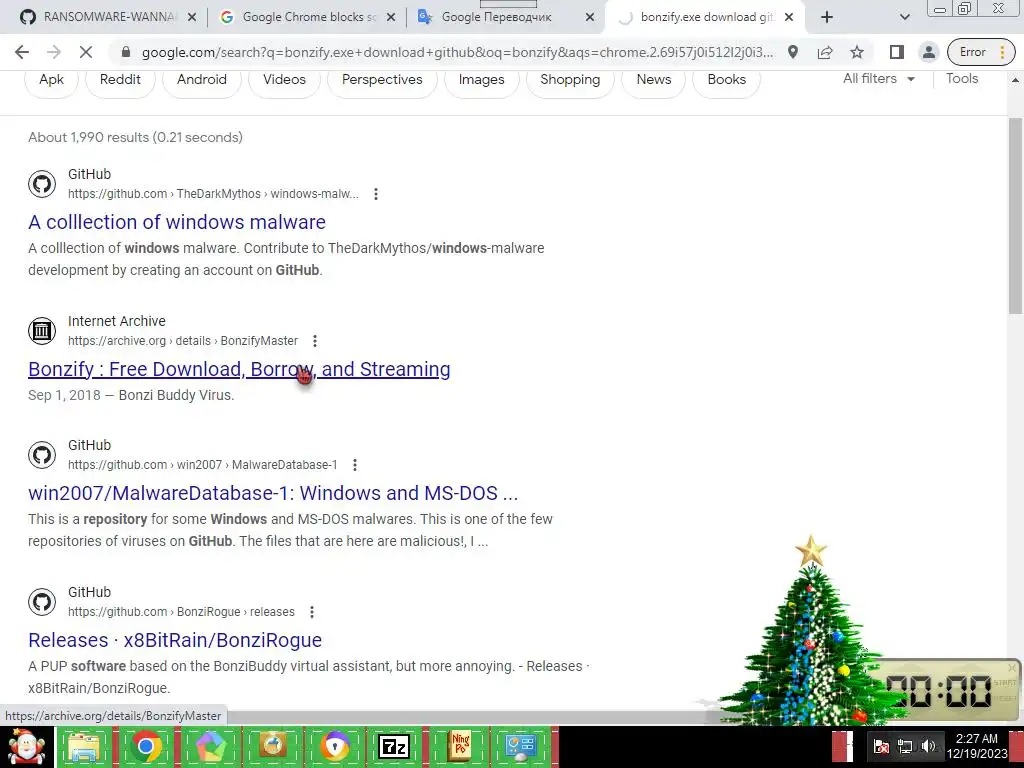Open the Chrome profile avatar menu

(929, 52)
